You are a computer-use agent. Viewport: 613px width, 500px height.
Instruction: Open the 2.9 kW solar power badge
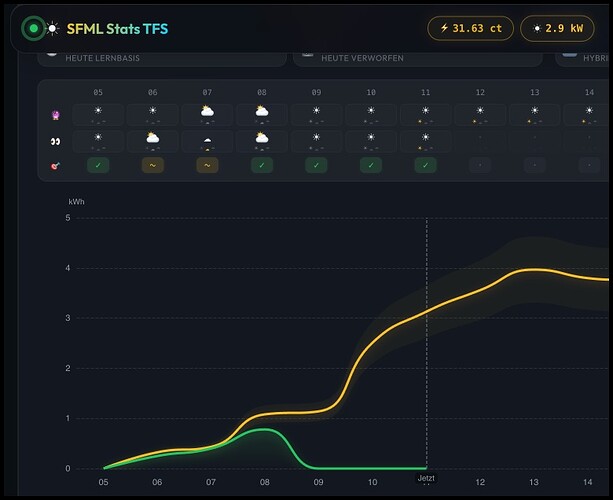point(557,28)
